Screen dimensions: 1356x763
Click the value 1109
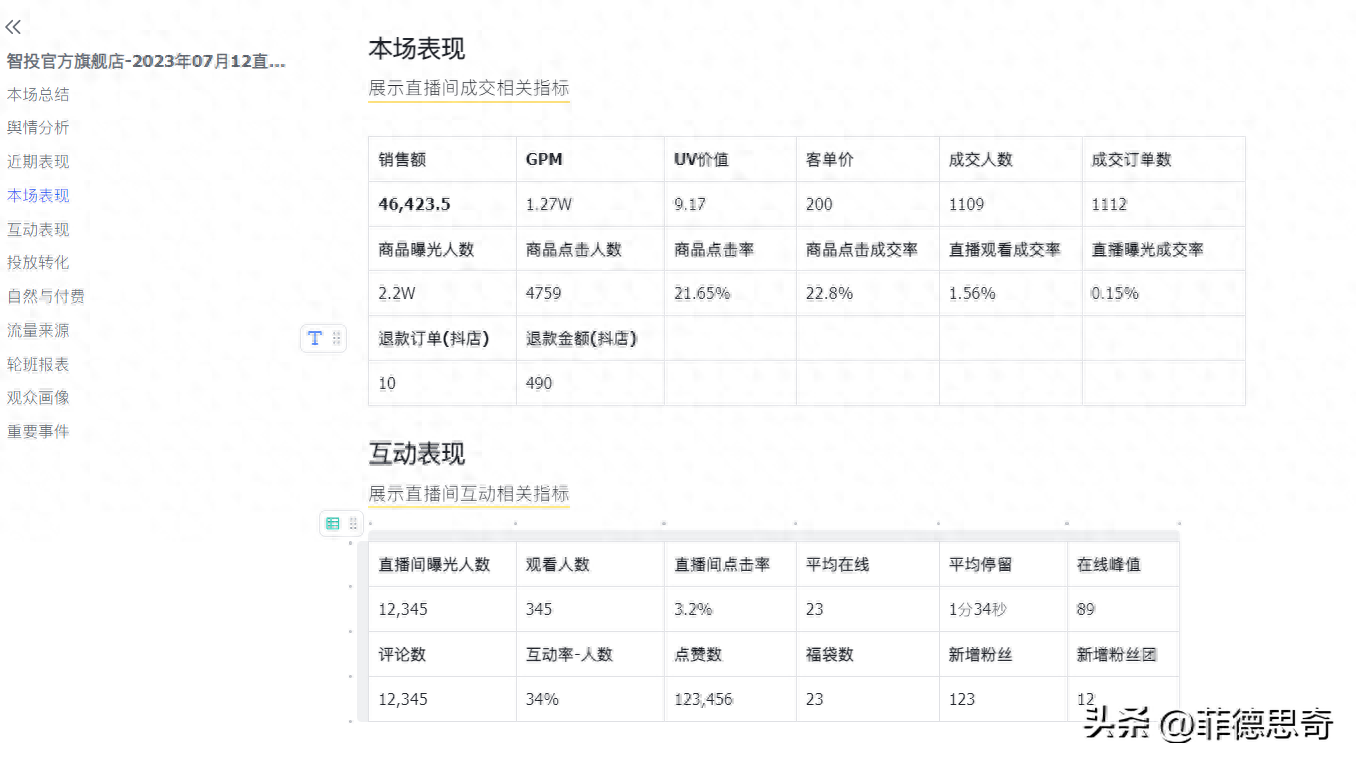pyautogui.click(x=966, y=204)
